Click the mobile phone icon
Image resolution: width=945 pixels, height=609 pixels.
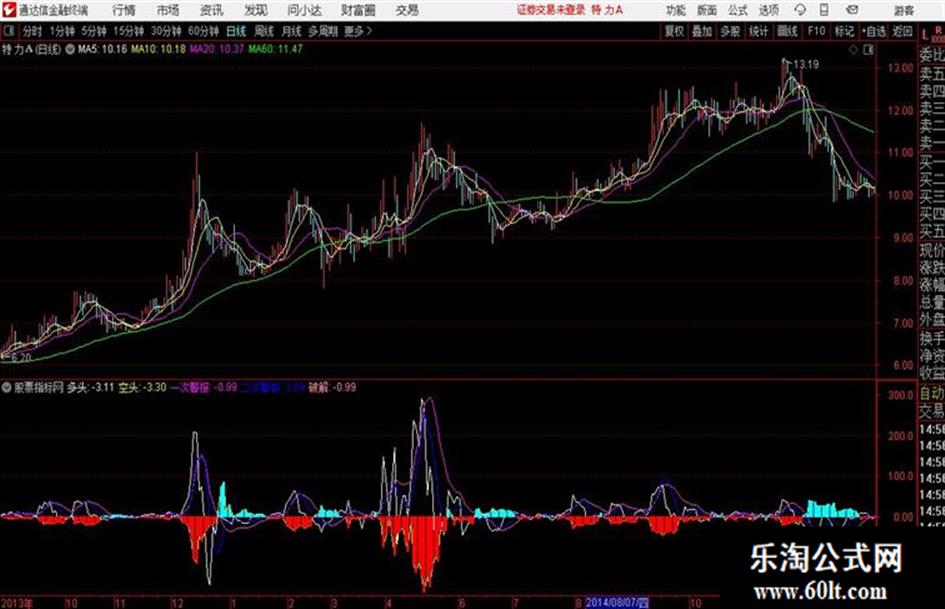824,10
